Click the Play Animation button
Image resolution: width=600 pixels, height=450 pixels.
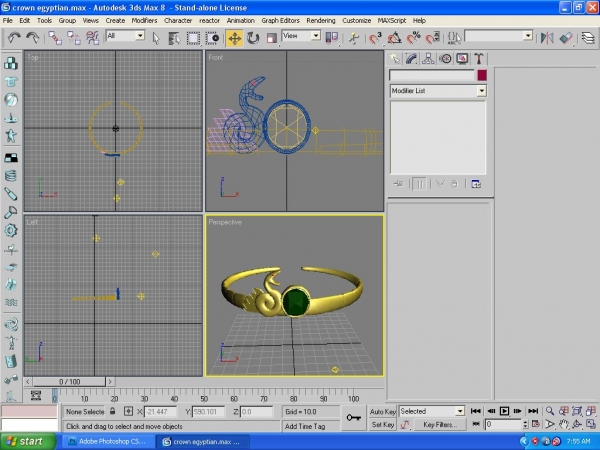504,411
